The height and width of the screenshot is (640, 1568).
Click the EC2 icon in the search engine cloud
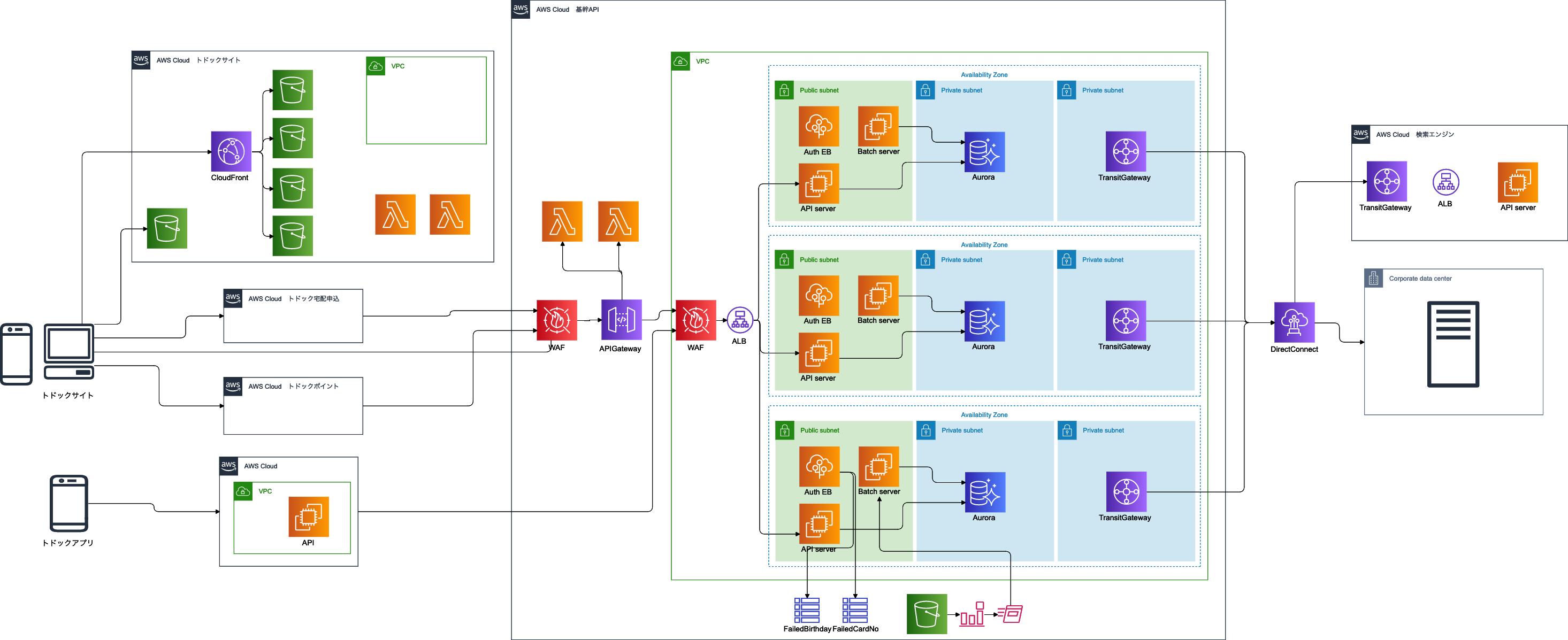1518,182
